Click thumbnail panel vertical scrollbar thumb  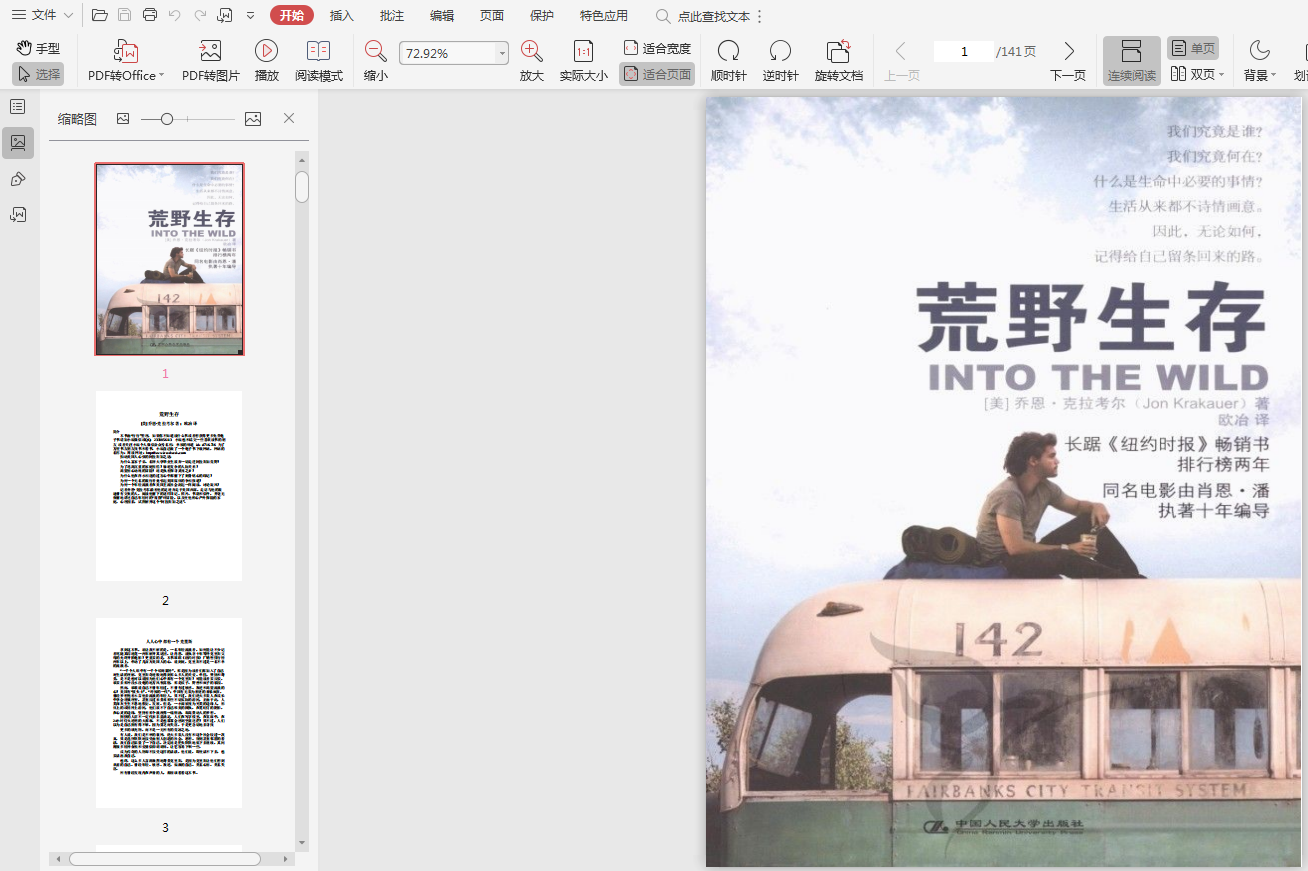[302, 187]
